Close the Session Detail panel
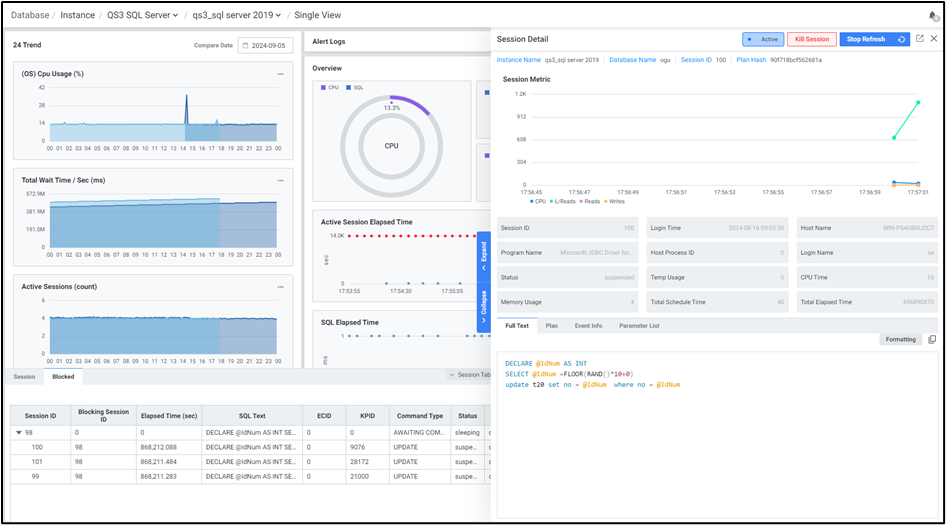The height and width of the screenshot is (525, 946). [x=934, y=39]
